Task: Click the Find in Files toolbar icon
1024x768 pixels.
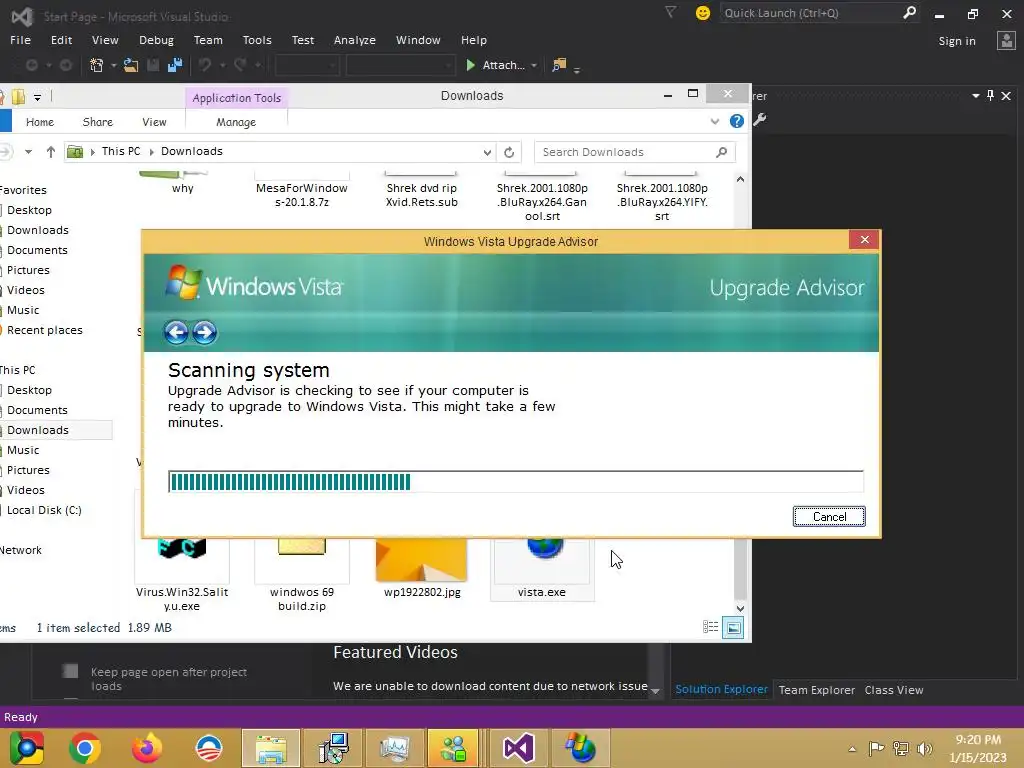Action: click(559, 65)
